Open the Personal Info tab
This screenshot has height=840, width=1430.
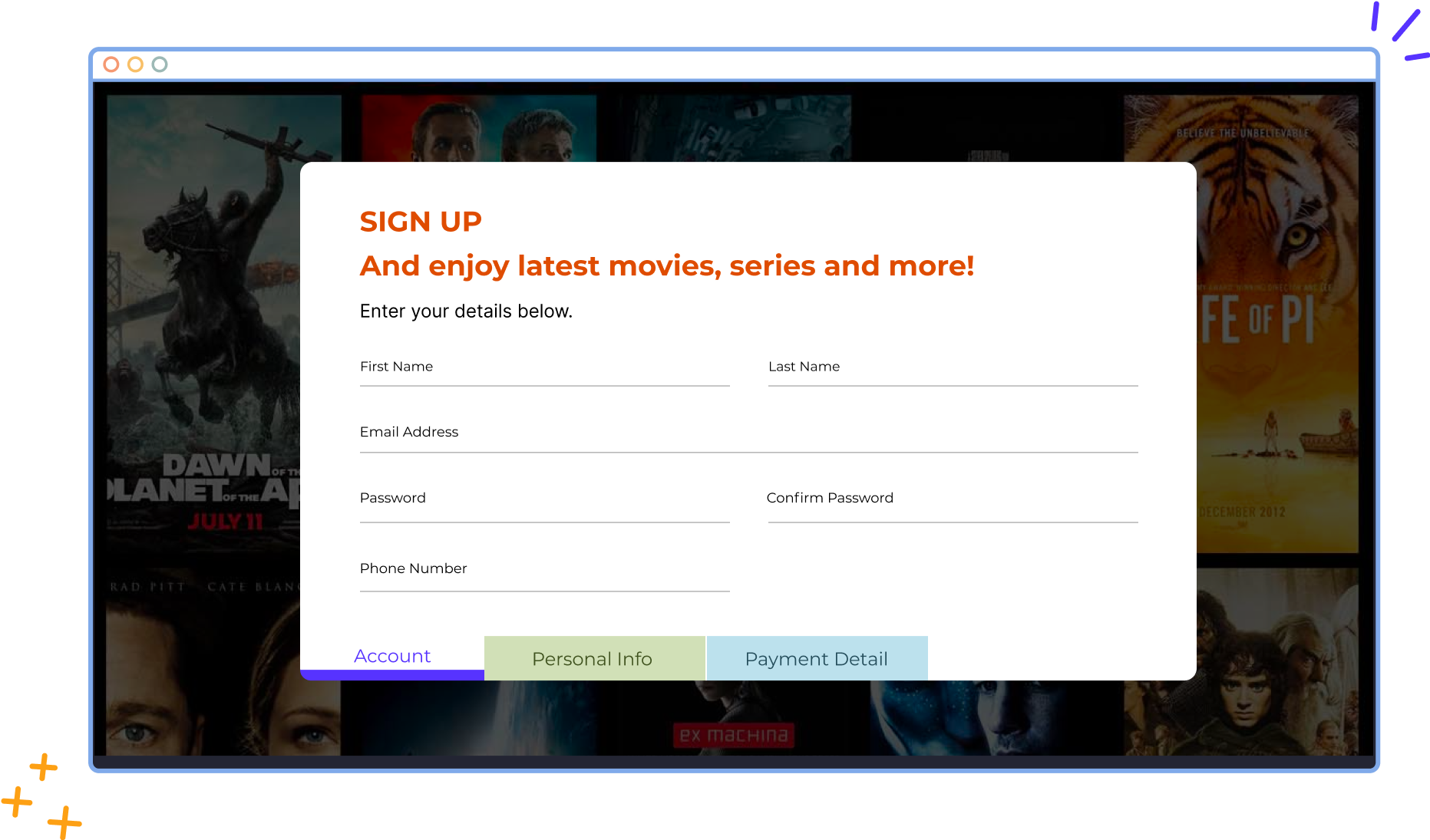tap(594, 659)
